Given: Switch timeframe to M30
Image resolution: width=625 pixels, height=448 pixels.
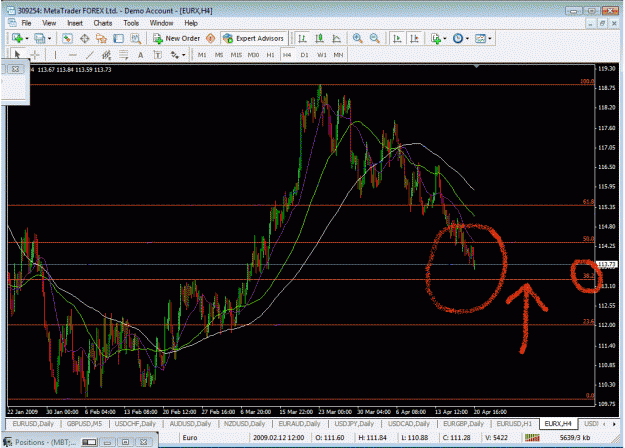Looking at the screenshot, I should click(x=254, y=55).
